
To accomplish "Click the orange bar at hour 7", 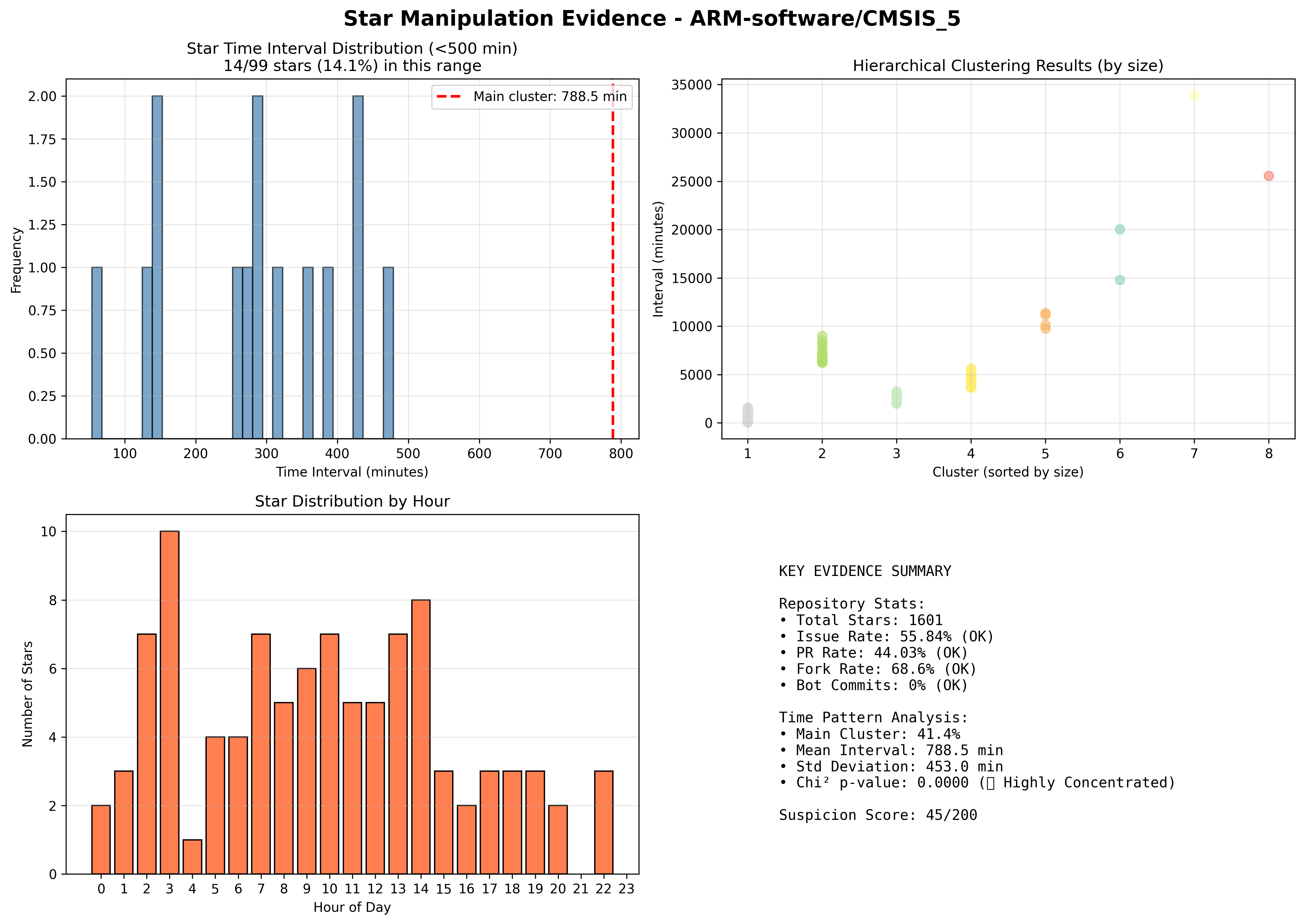I will point(261,755).
